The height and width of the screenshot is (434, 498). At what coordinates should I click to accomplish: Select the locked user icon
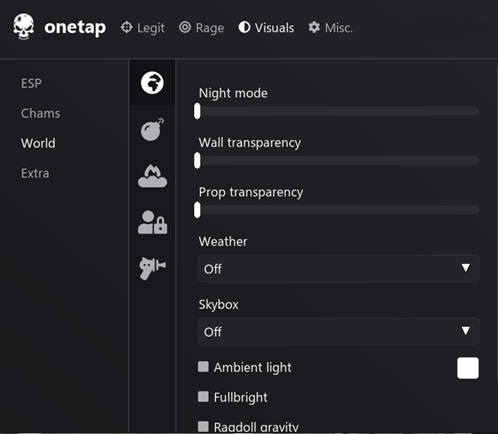pyautogui.click(x=152, y=222)
